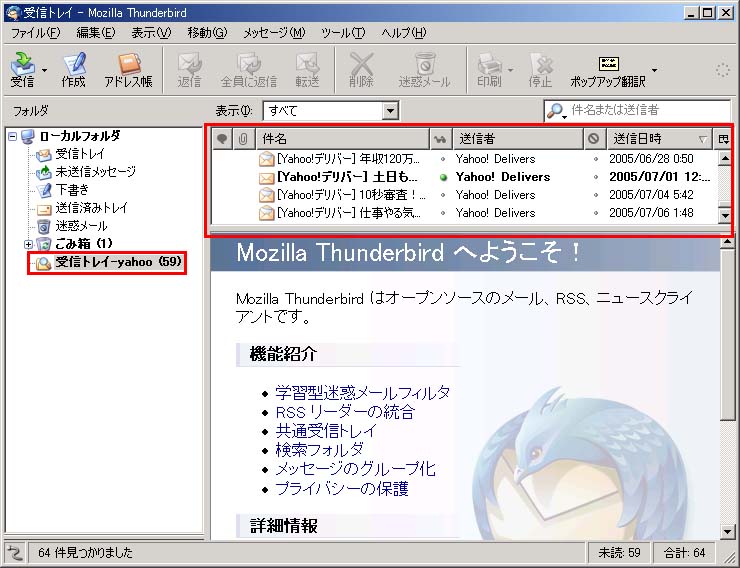Click the 迷惑メール junk toolbar icon
The width and height of the screenshot is (740, 568).
(424, 69)
